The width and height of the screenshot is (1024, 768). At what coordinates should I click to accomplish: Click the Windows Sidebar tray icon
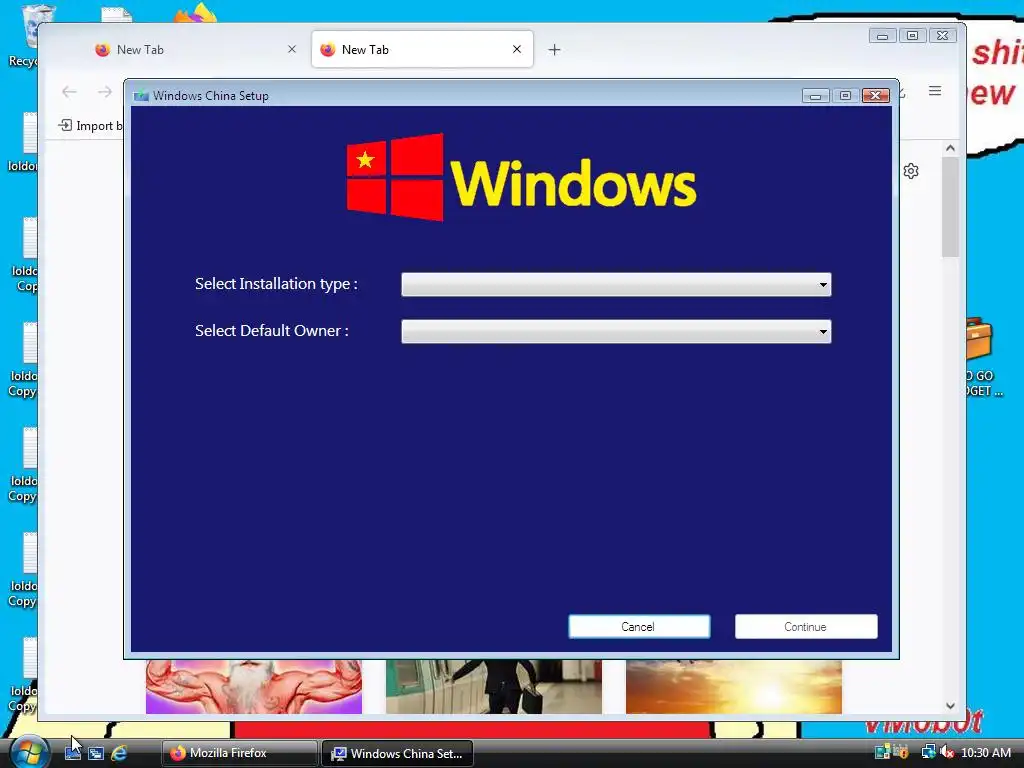[882, 752]
